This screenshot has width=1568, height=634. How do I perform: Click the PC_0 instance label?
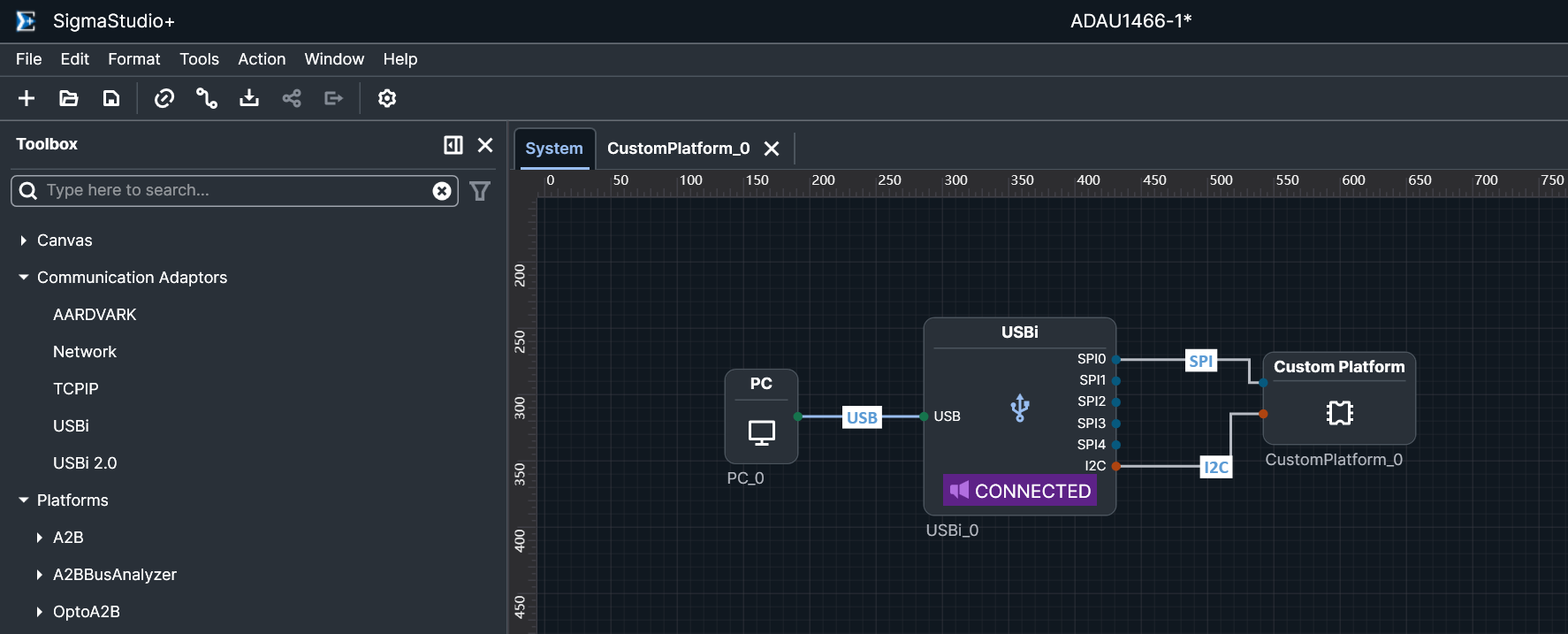[745, 478]
